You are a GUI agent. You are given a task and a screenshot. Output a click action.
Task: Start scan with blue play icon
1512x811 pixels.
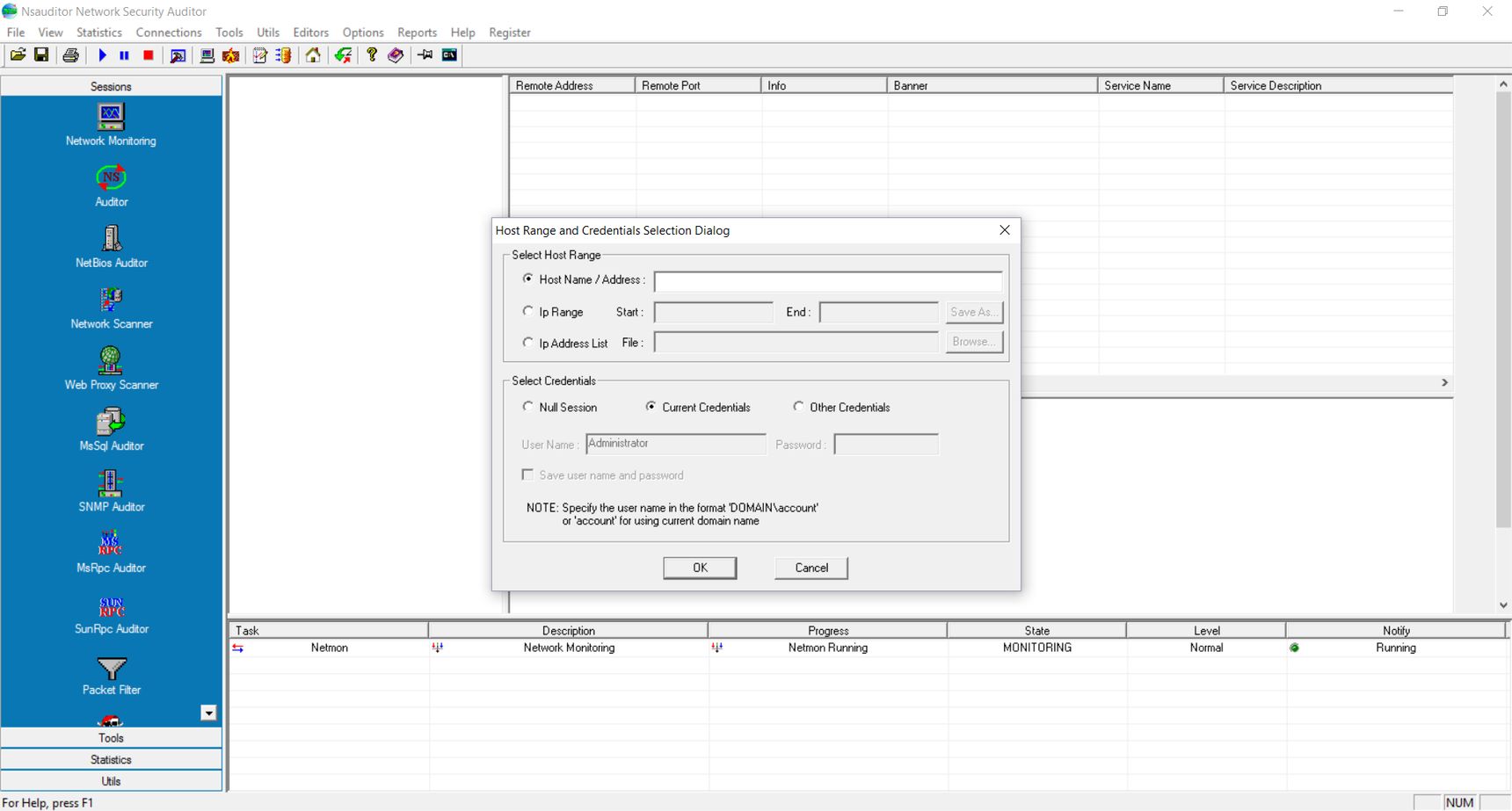click(102, 55)
